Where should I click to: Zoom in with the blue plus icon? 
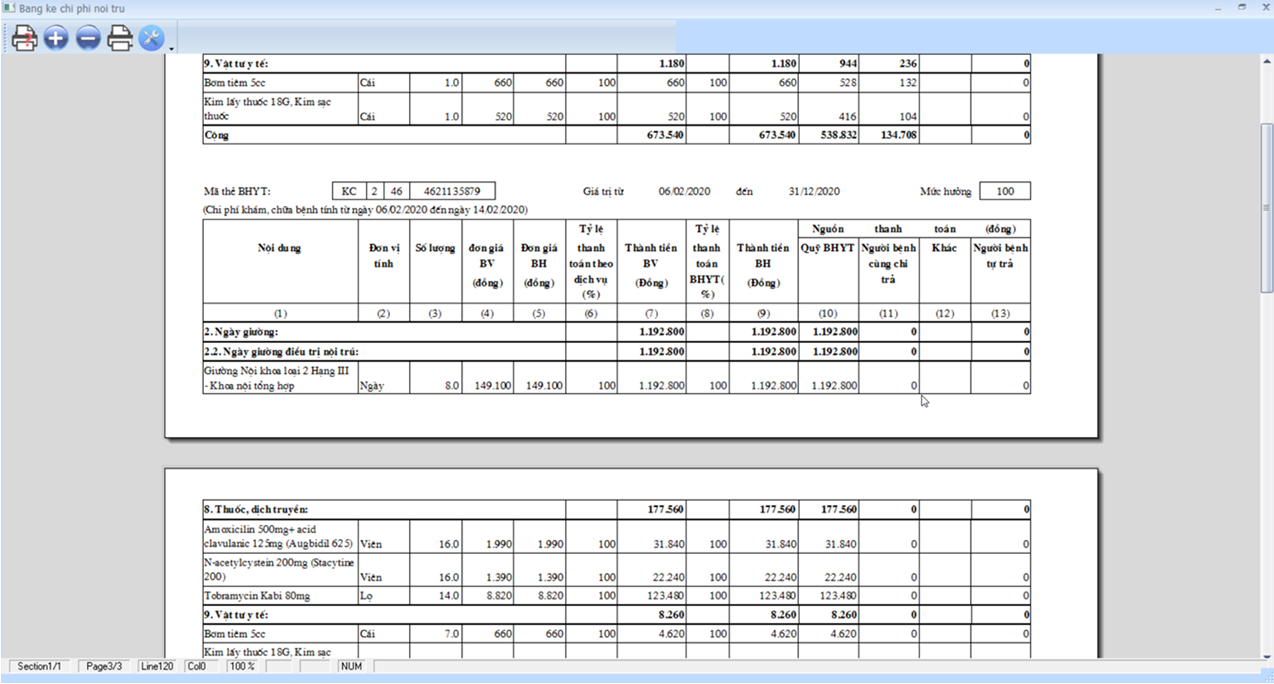(56, 38)
